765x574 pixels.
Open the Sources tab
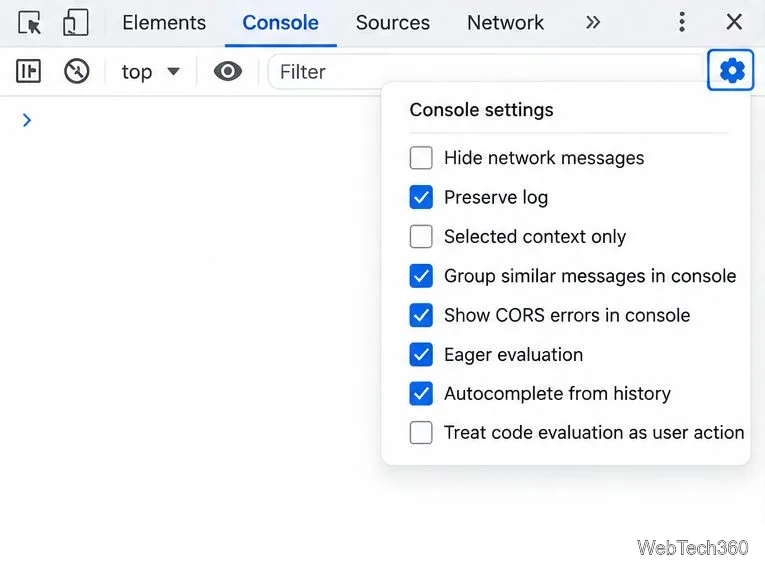[x=393, y=22]
